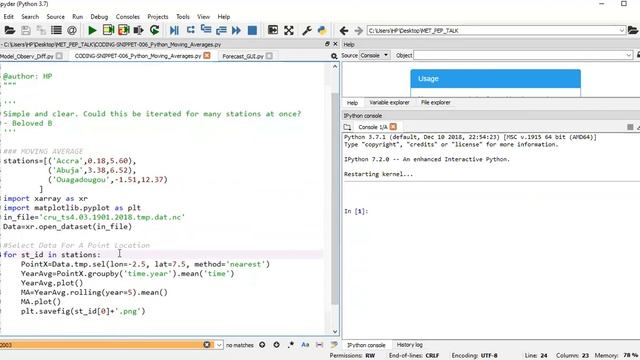Re-run the last script icon
The width and height of the screenshot is (640, 360).
(x=154, y=30)
